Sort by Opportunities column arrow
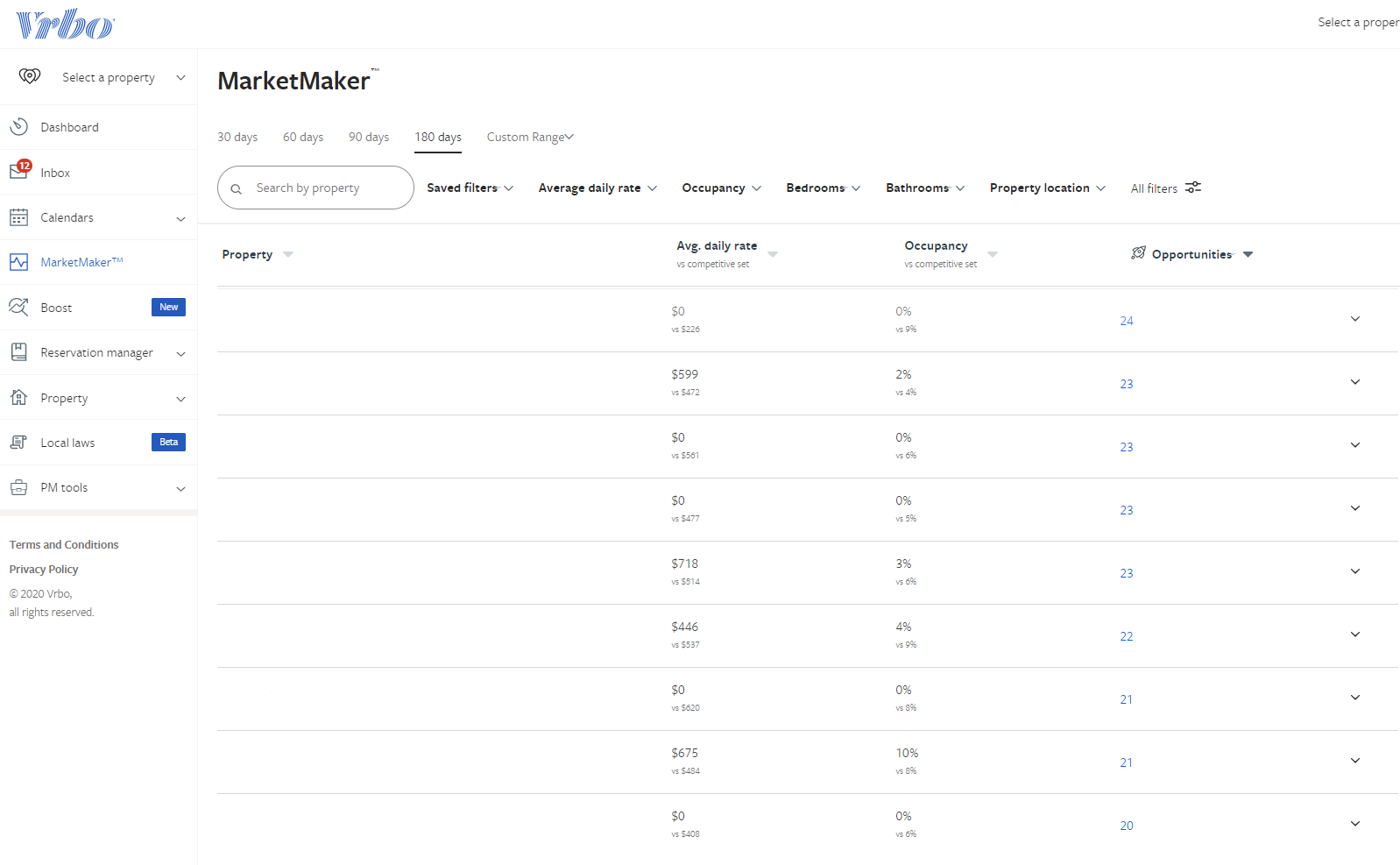The image size is (1400, 865). (1248, 254)
